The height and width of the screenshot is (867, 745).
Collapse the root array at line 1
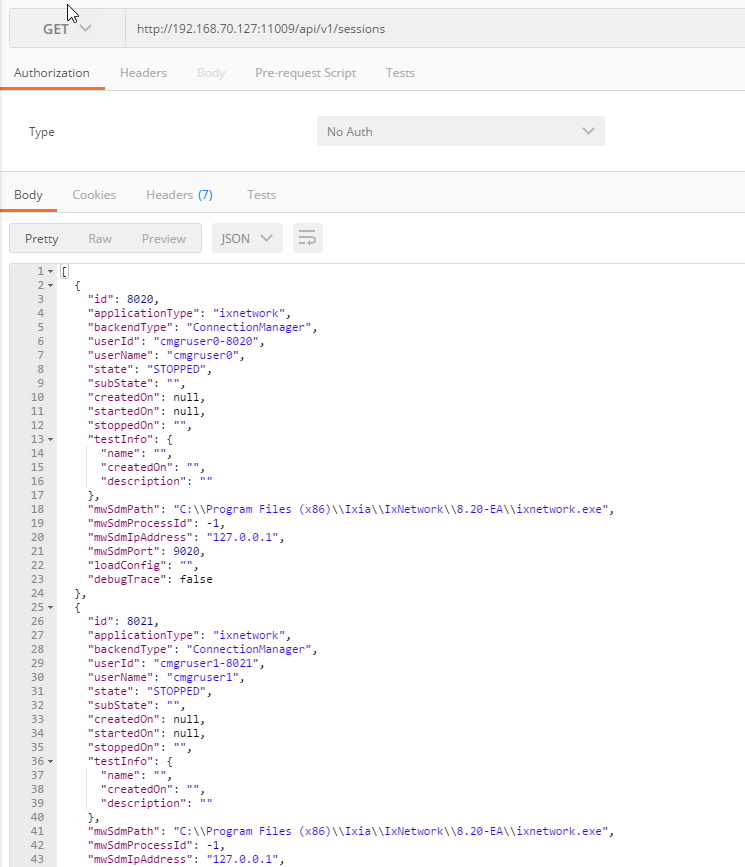51,272
